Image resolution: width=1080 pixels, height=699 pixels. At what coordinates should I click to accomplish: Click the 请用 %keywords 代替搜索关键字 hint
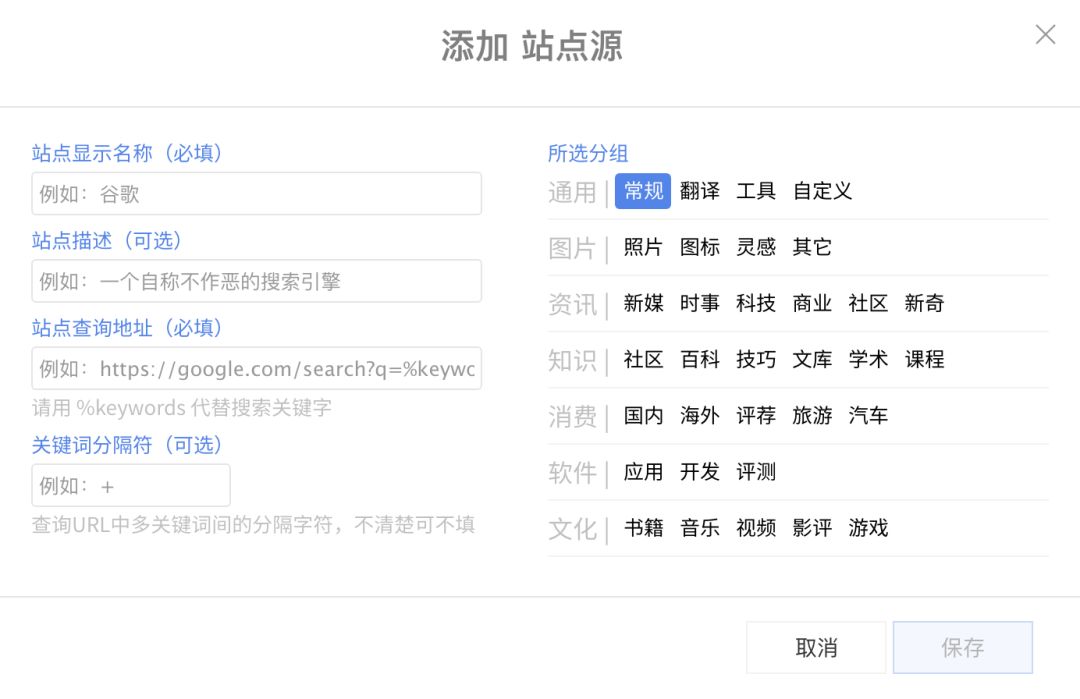pyautogui.click(x=182, y=408)
